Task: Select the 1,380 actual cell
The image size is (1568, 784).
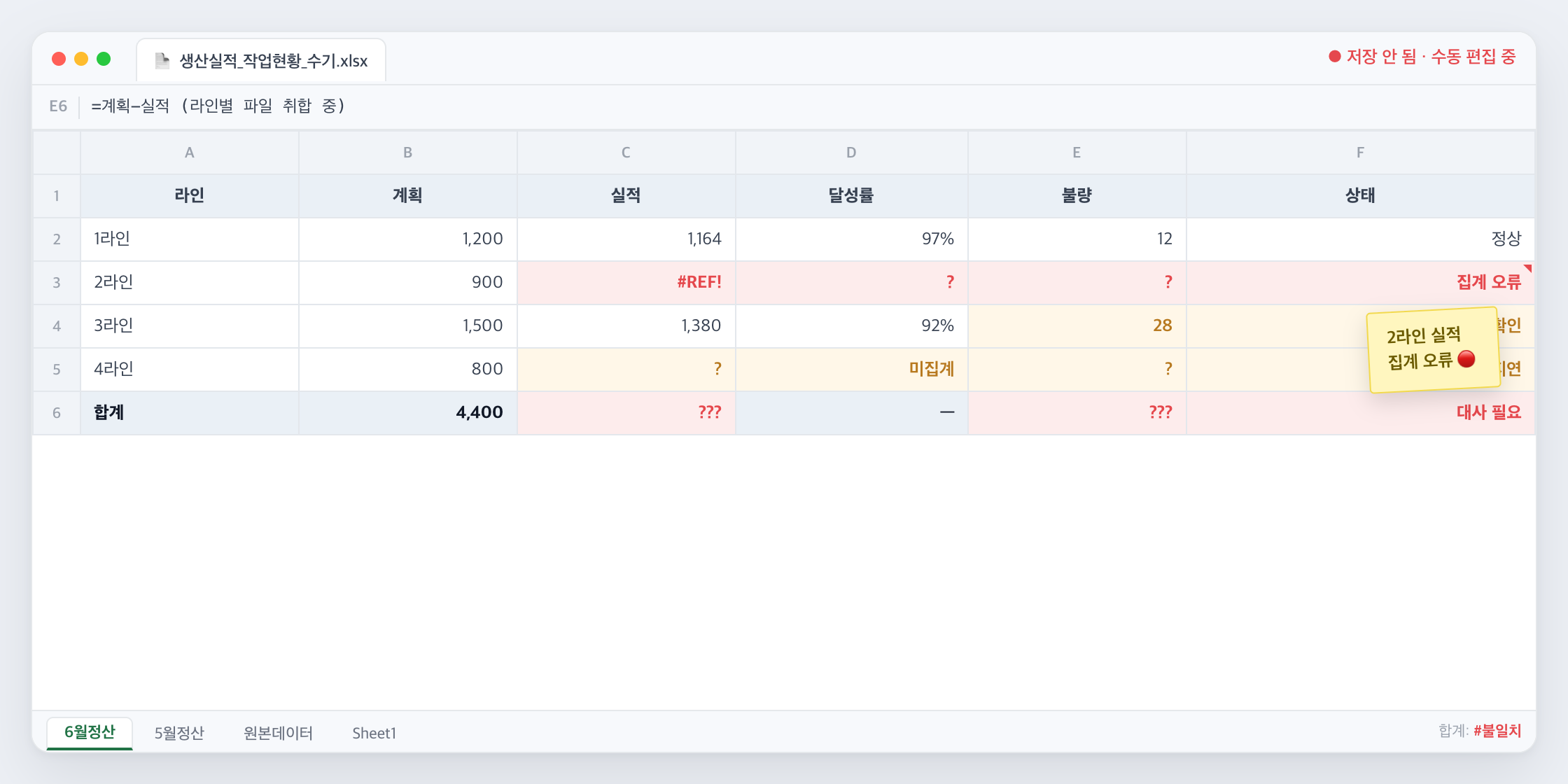Action: click(x=626, y=326)
